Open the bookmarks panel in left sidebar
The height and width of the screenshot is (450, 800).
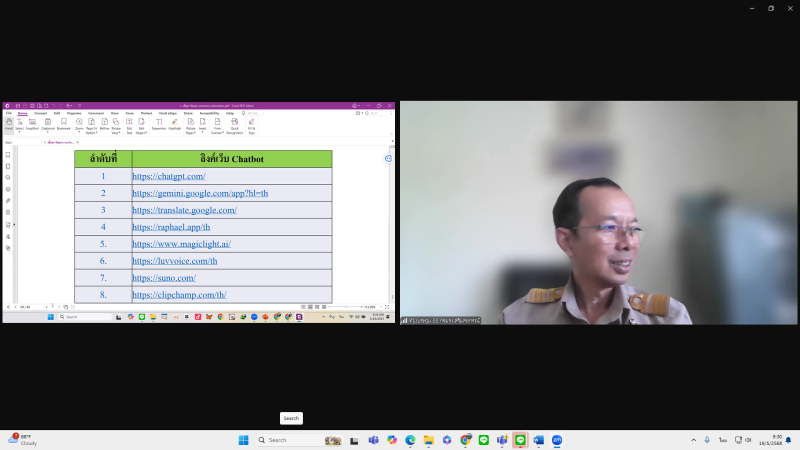point(8,155)
